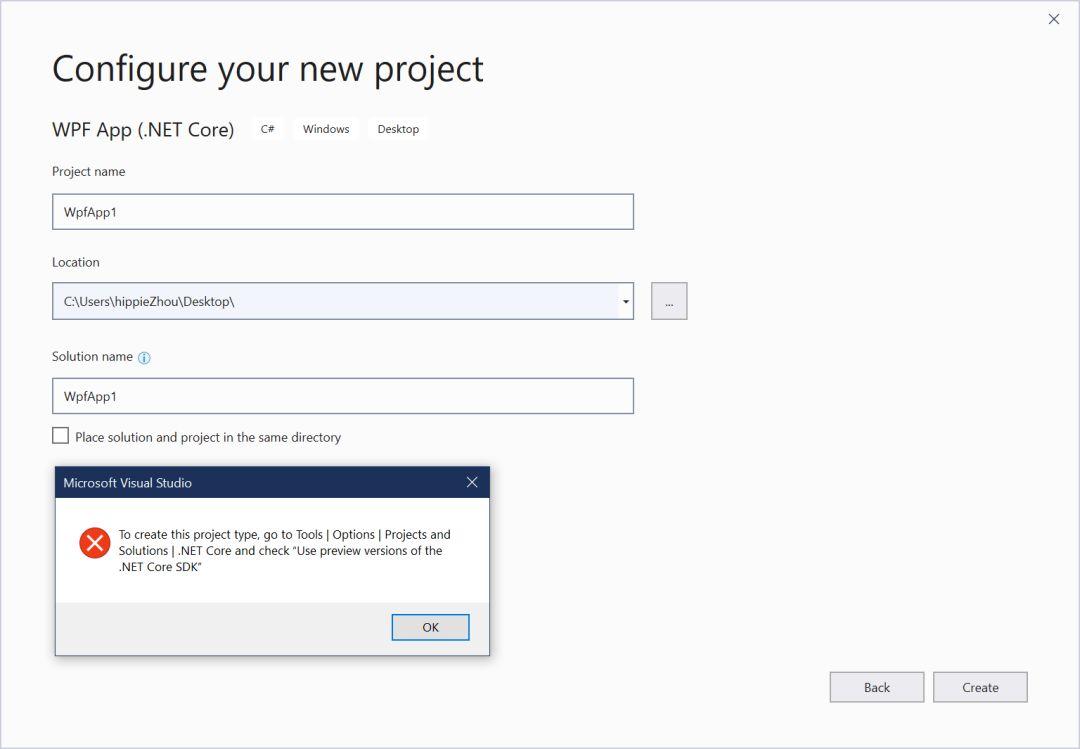This screenshot has height=749, width=1080.
Task: Click the red error icon in the dialog
Action: 94,543
